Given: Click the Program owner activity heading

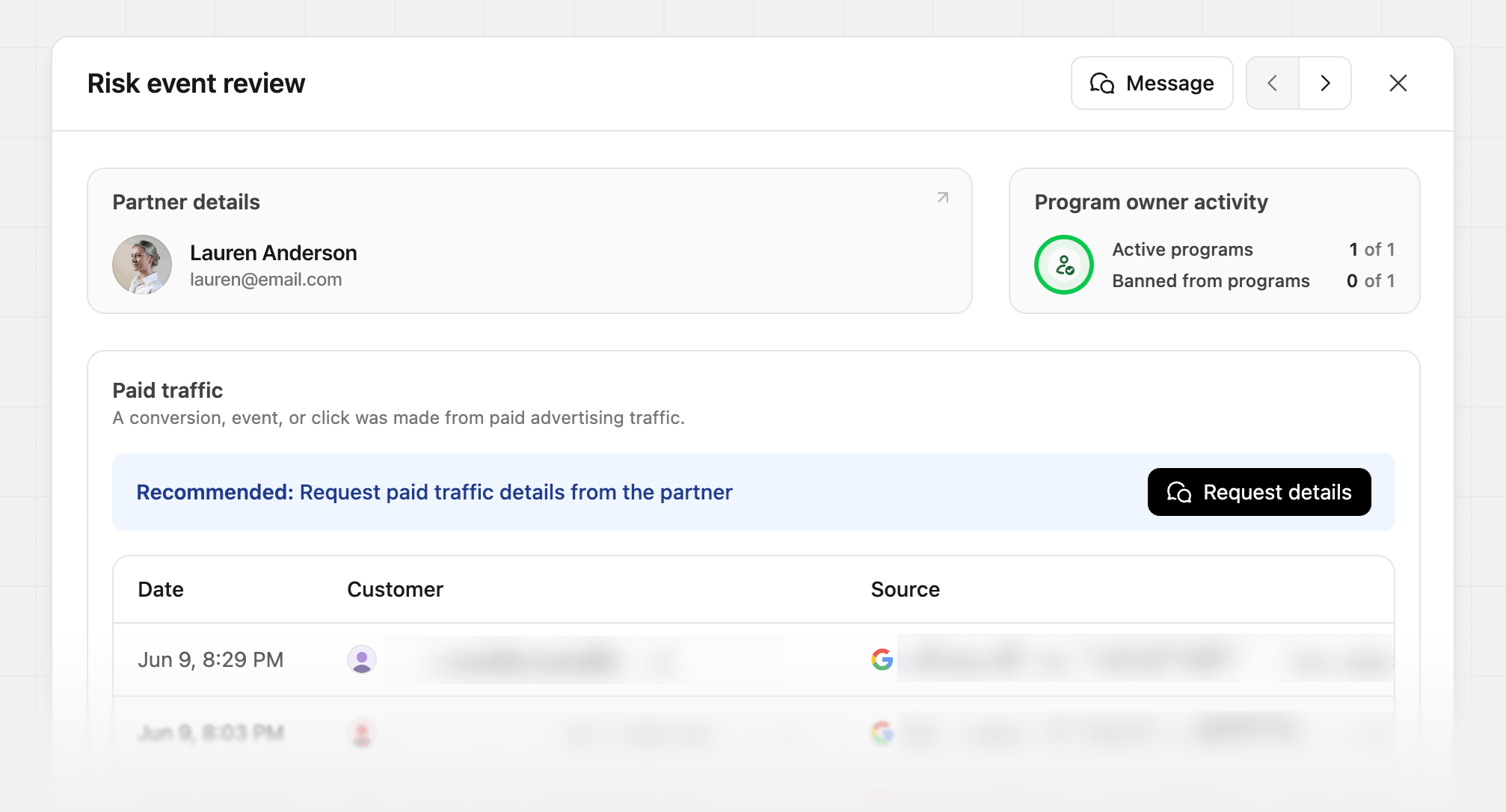Looking at the screenshot, I should 1151,202.
